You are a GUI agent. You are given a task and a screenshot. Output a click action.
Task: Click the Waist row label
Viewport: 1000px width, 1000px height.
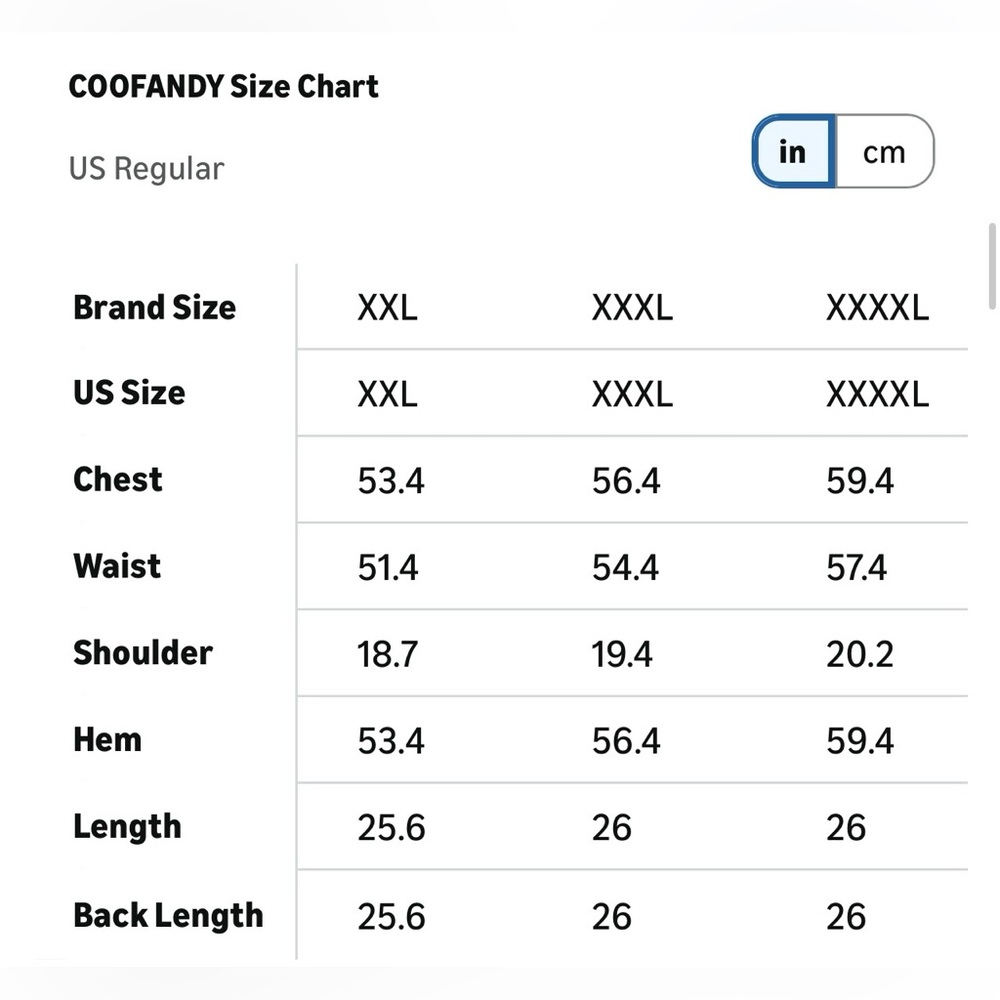117,566
